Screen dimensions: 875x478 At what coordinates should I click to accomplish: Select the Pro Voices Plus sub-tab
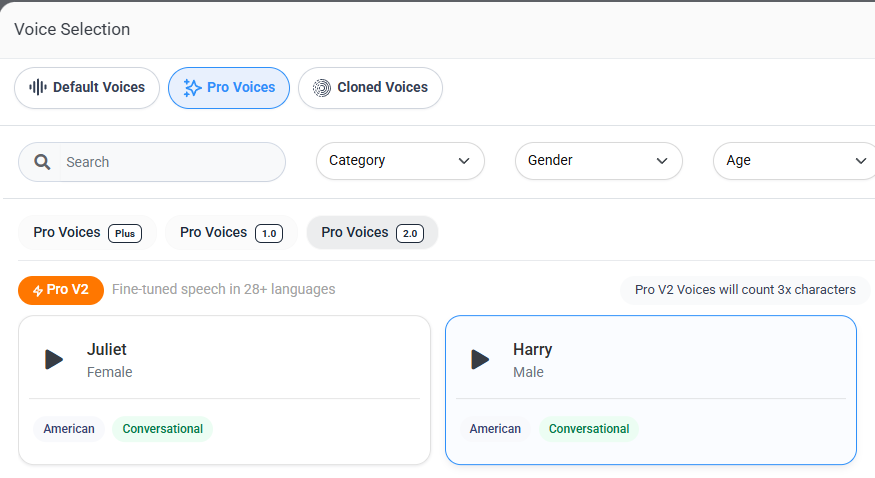[x=88, y=233]
